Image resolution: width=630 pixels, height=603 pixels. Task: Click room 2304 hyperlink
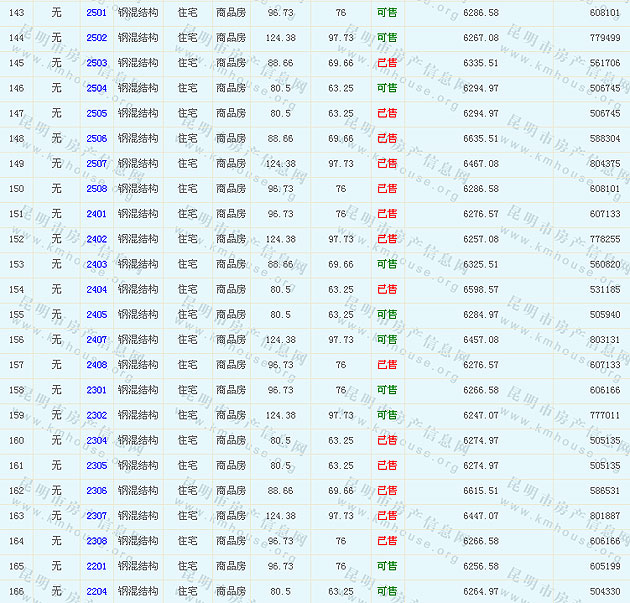(97, 441)
